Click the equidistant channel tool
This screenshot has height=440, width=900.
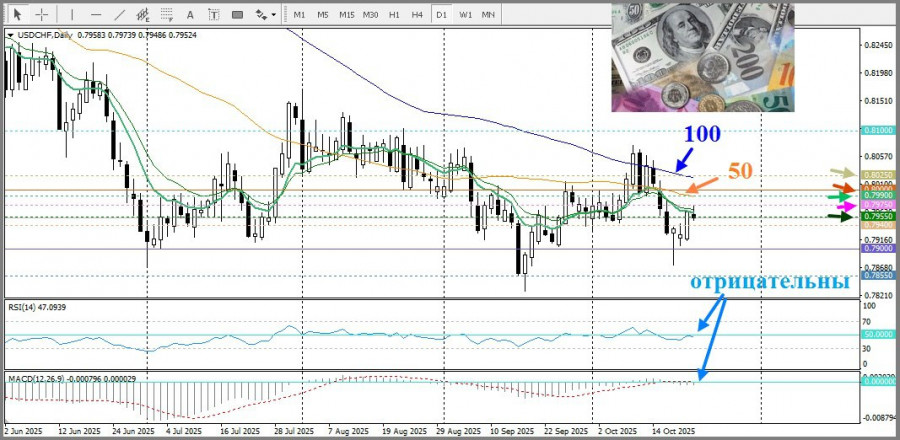[x=144, y=15]
